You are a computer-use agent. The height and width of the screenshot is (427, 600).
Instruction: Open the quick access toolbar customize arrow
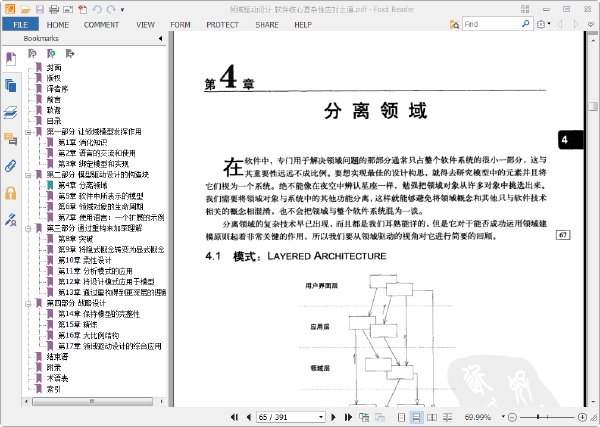pyautogui.click(x=122, y=10)
